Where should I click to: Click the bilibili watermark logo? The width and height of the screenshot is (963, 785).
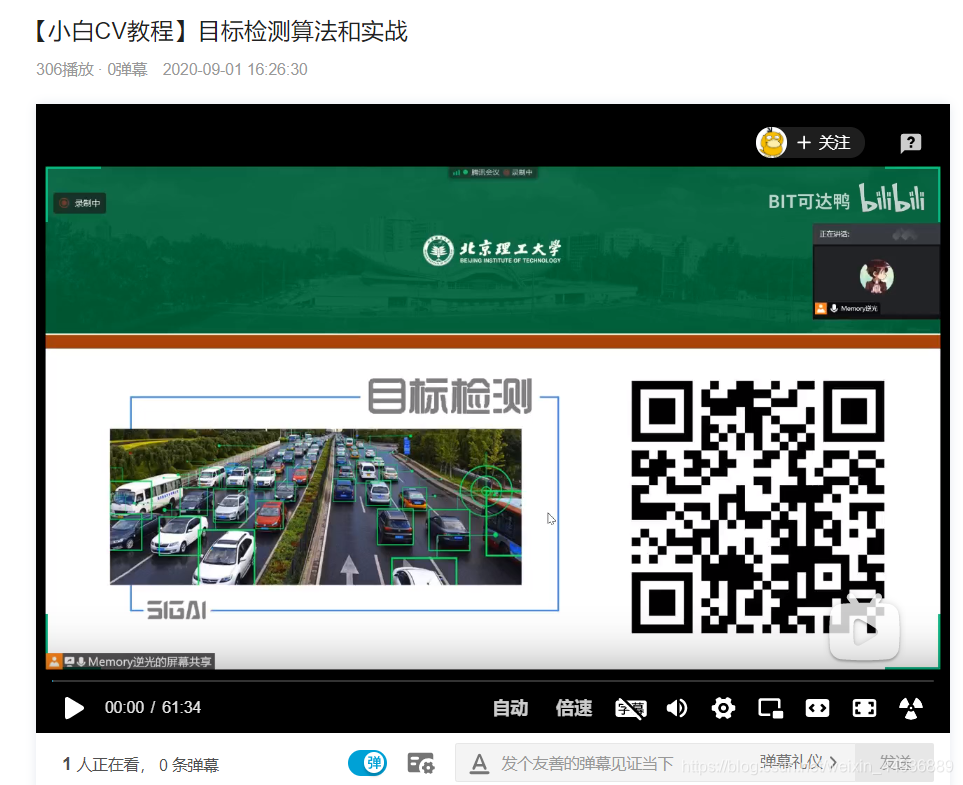(891, 198)
